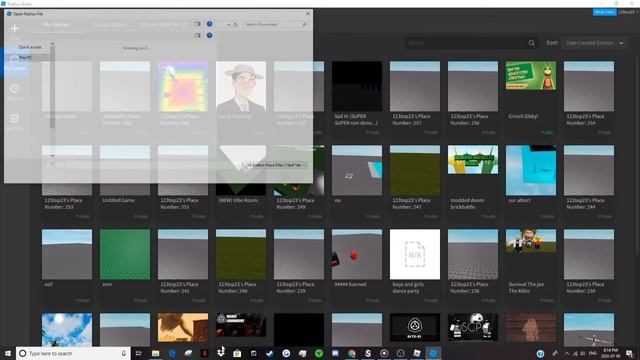Show hidden system tray icons arrow
Viewport: 640px width, 360px height.
[x=567, y=353]
